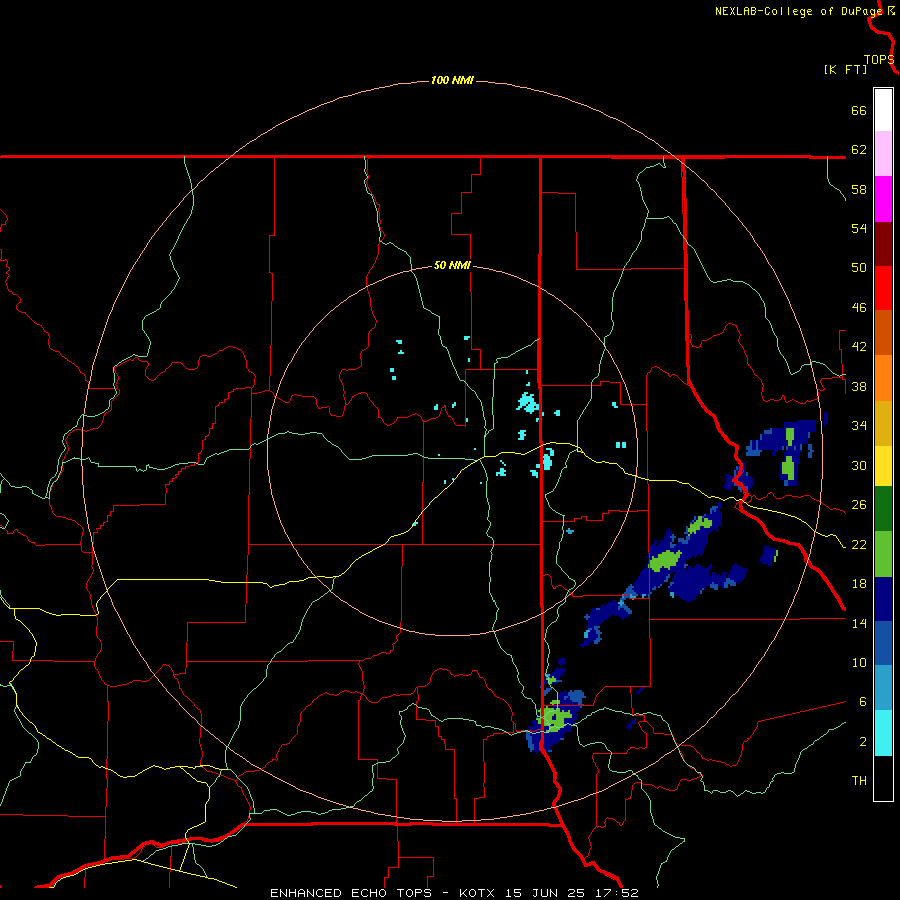Click the legend value '62'
Screen dimensions: 900x900
click(x=859, y=150)
